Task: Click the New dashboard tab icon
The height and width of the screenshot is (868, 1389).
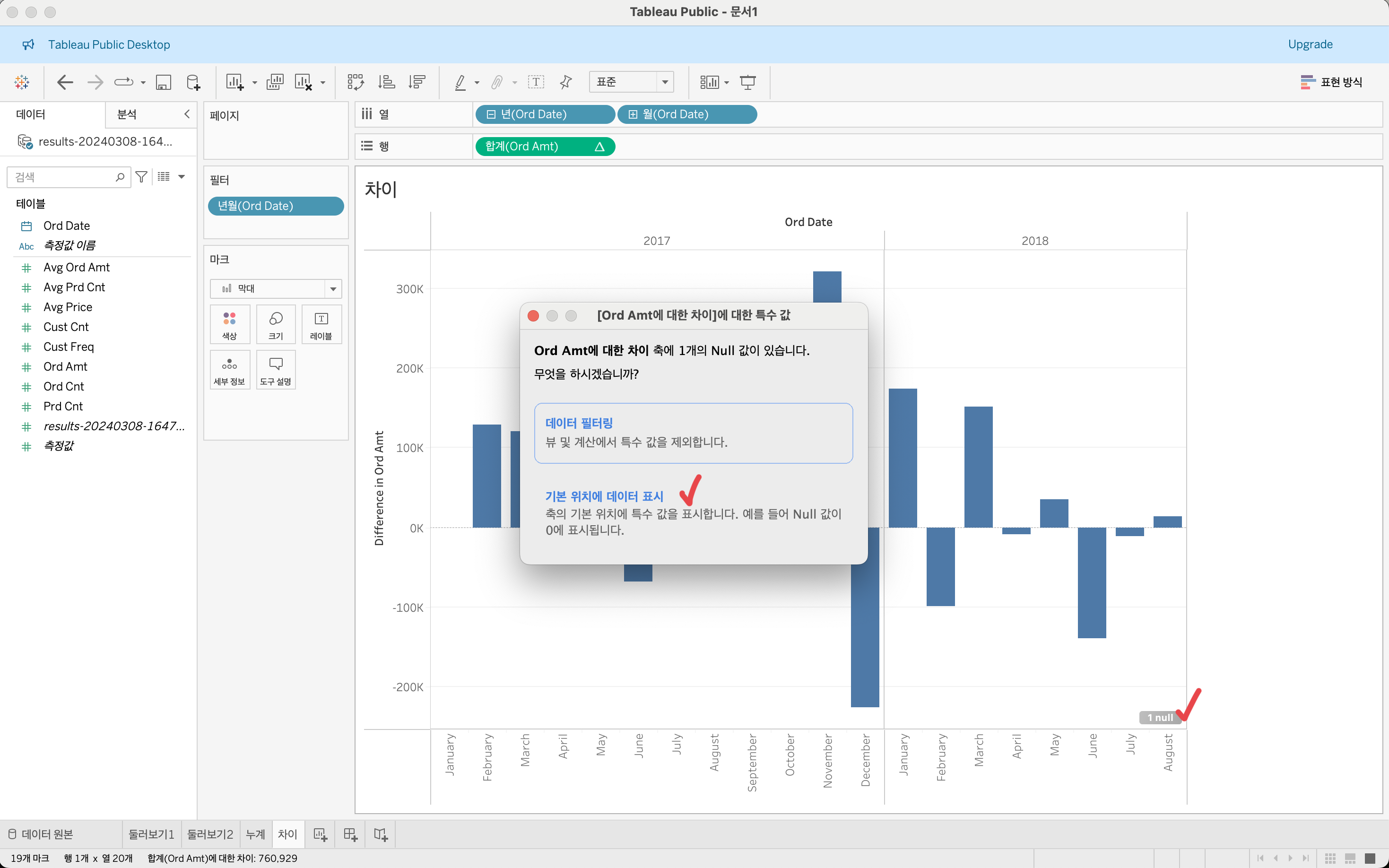Action: (350, 834)
